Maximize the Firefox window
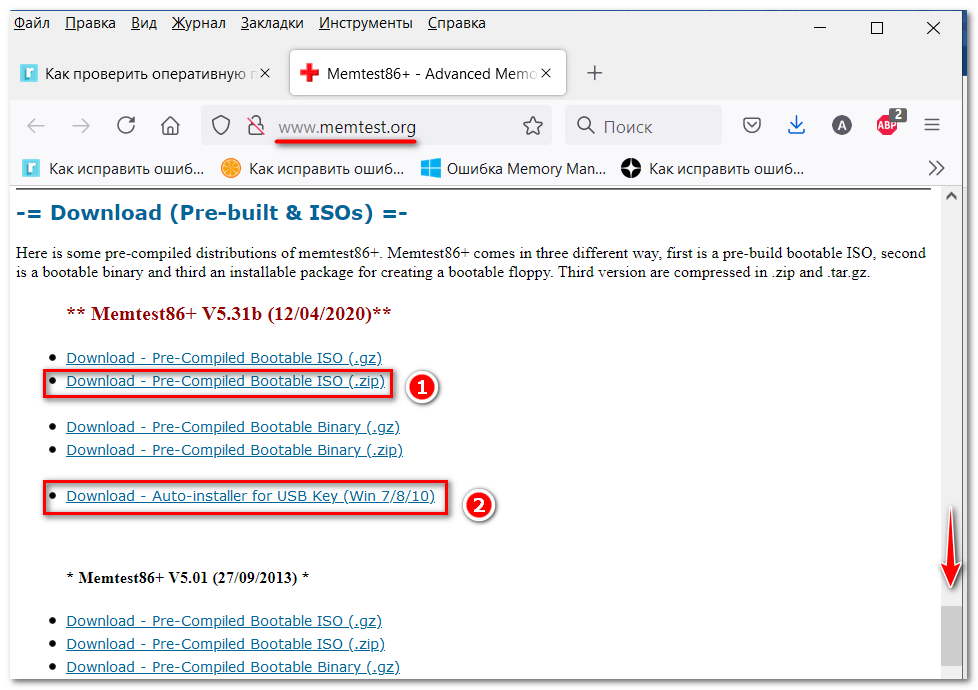978x690 pixels. [x=877, y=28]
